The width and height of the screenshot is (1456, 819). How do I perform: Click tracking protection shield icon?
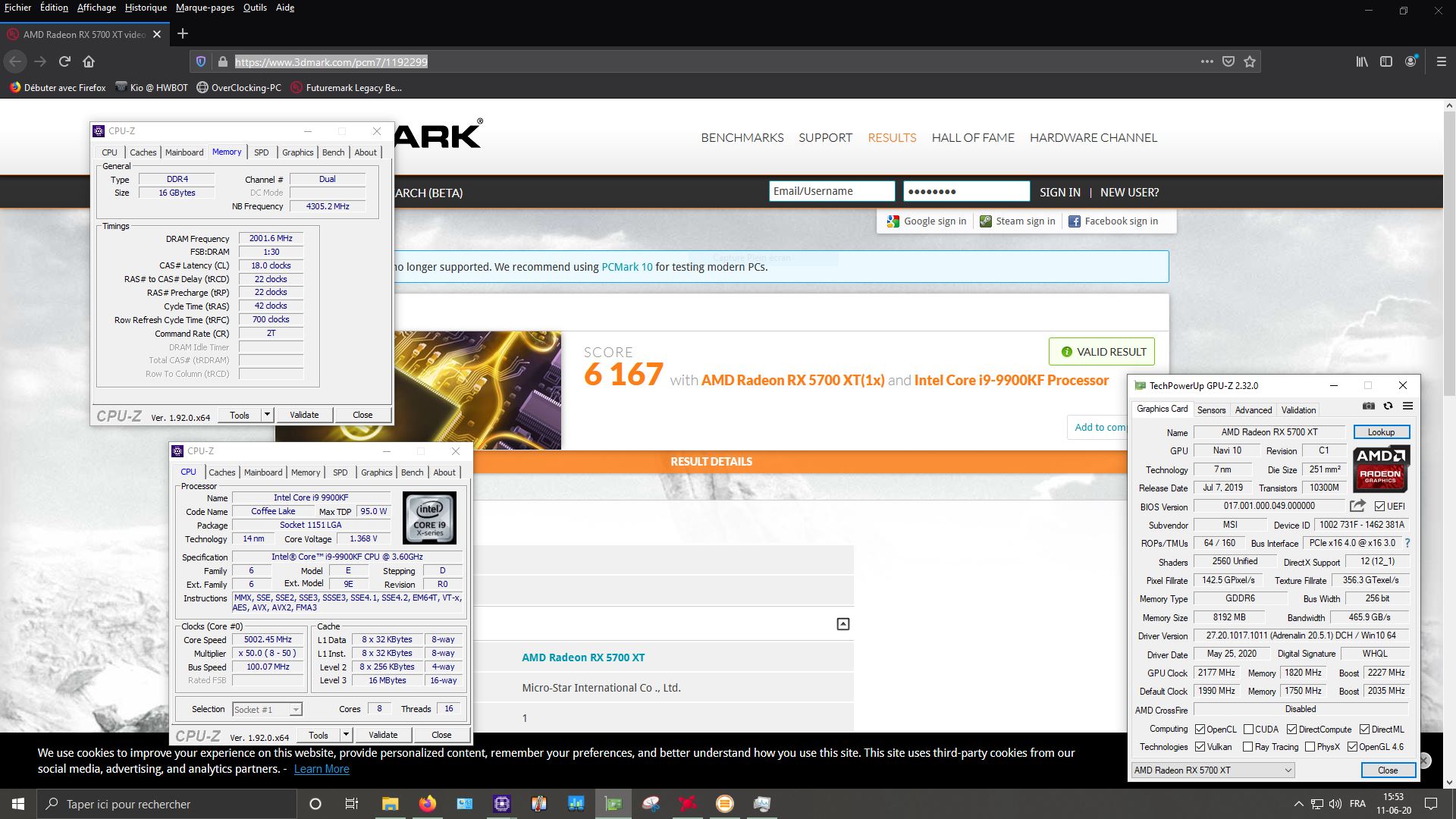point(201,61)
